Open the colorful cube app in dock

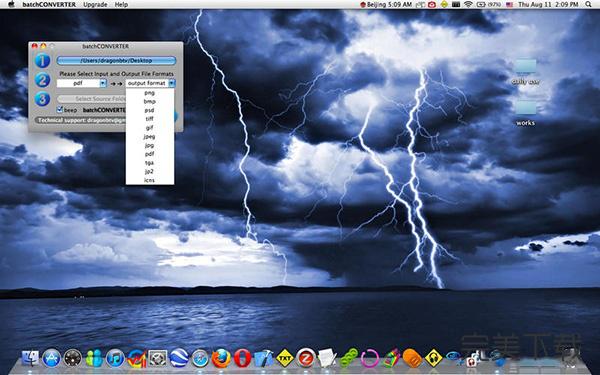point(391,359)
